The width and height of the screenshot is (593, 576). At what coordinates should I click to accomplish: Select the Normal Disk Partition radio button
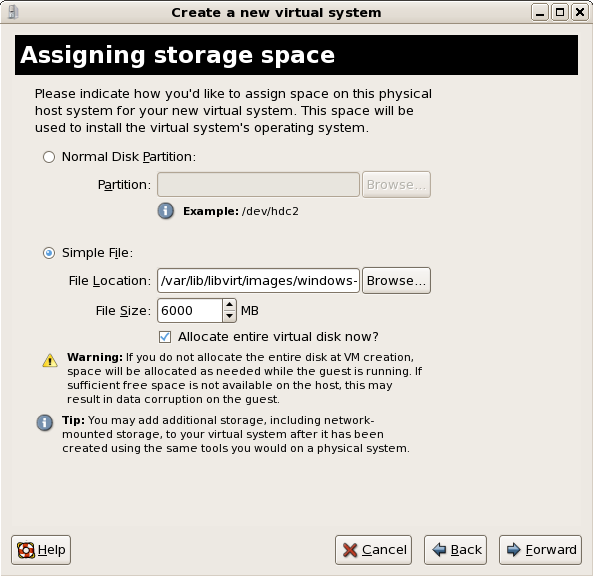pyautogui.click(x=49, y=157)
